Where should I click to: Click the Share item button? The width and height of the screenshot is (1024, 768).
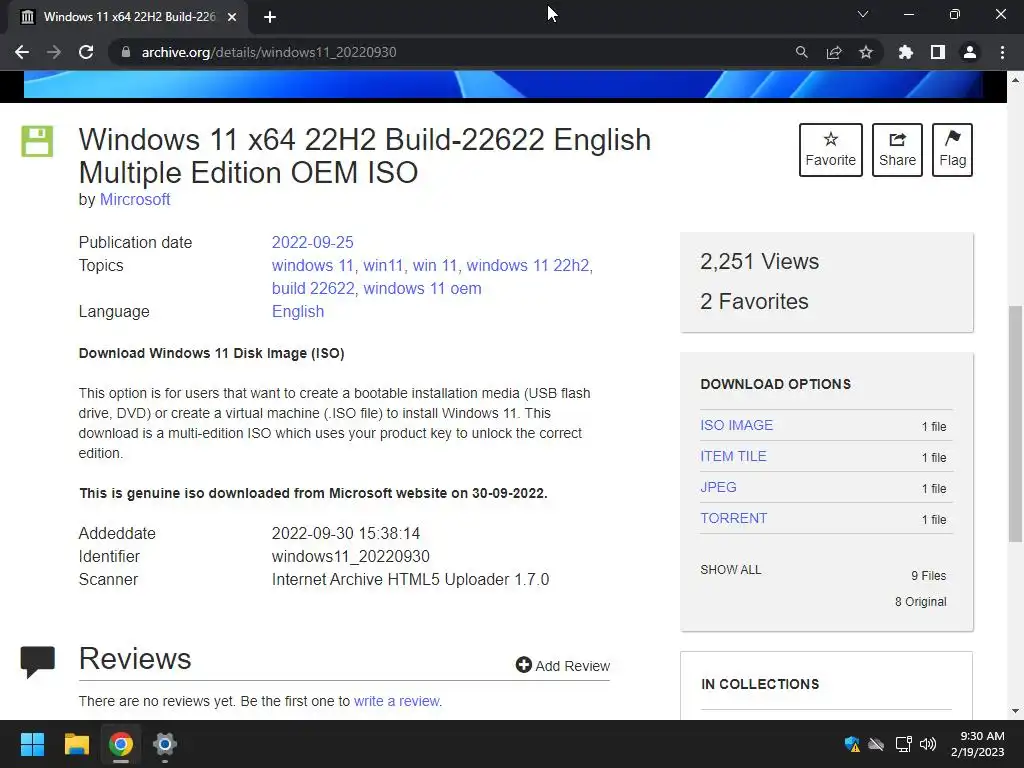pos(897,150)
